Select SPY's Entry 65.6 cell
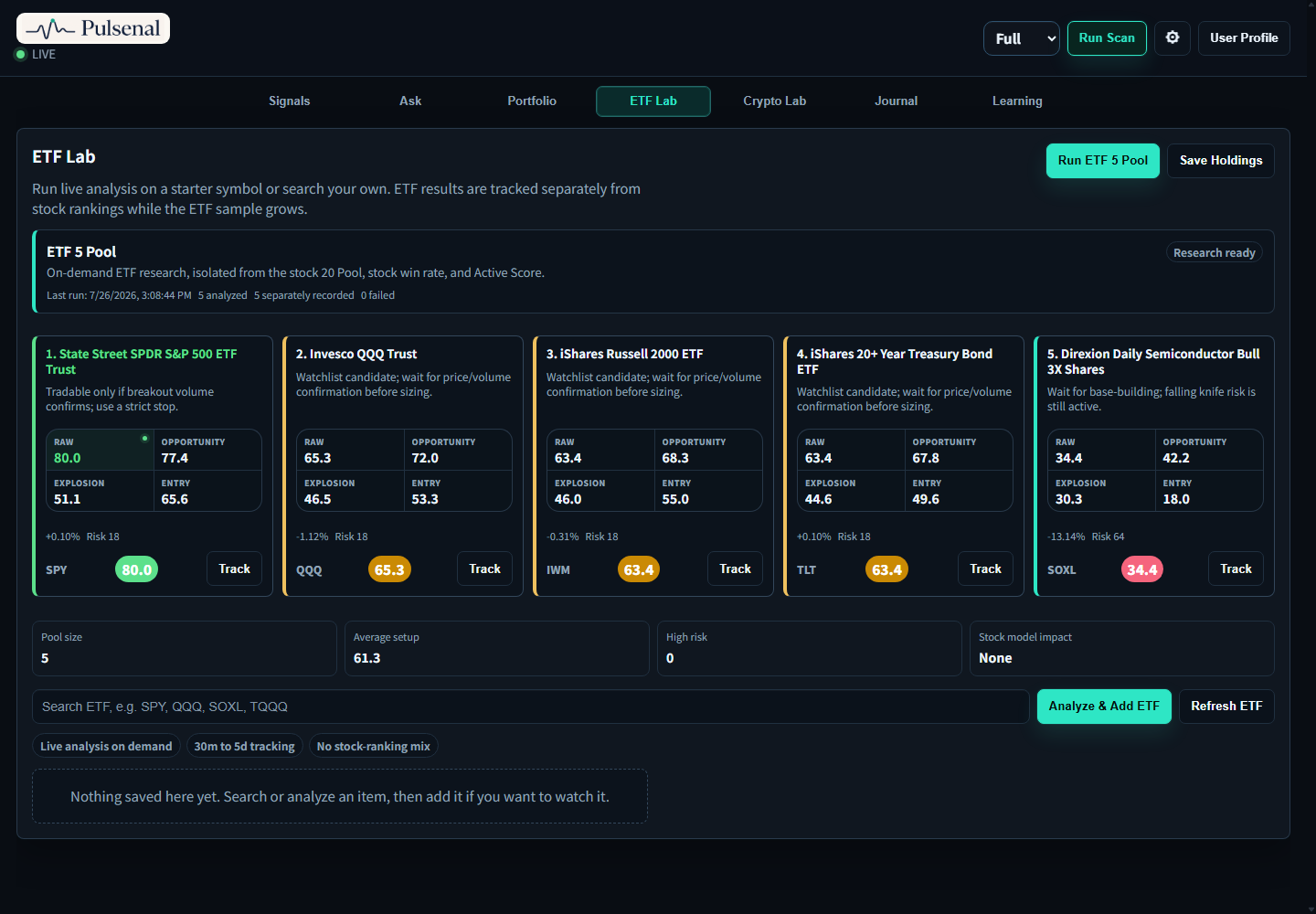The width and height of the screenshot is (1316, 914). pyautogui.click(x=207, y=491)
